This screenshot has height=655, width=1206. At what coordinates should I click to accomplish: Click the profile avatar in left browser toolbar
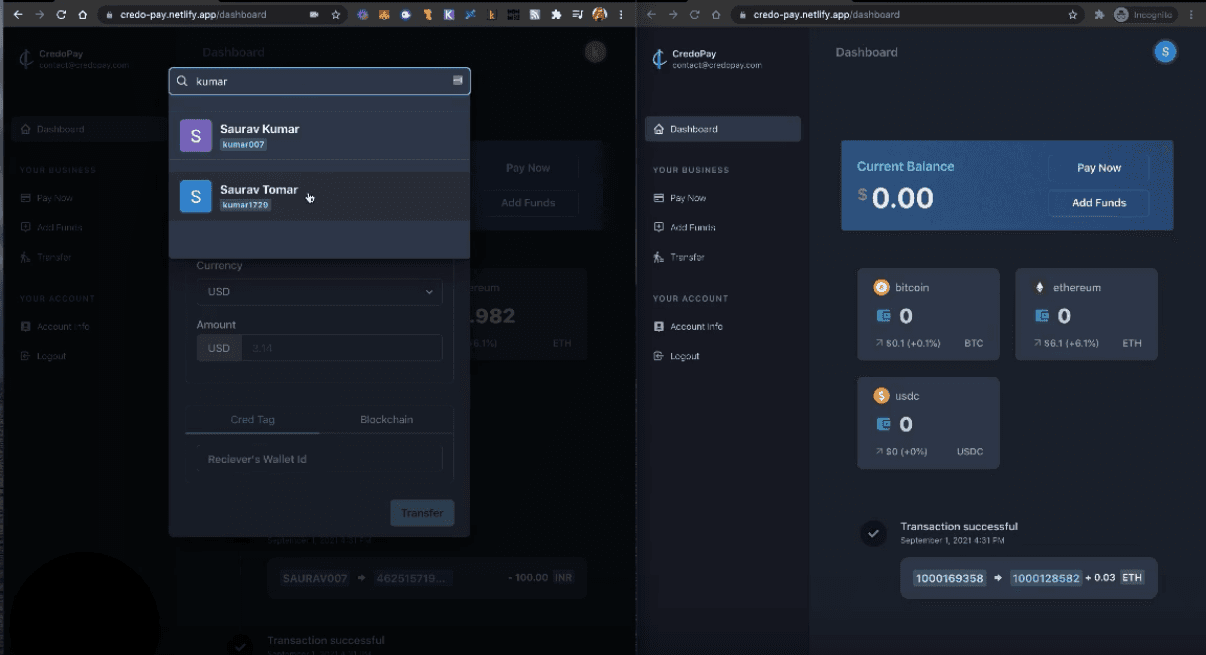pos(600,15)
